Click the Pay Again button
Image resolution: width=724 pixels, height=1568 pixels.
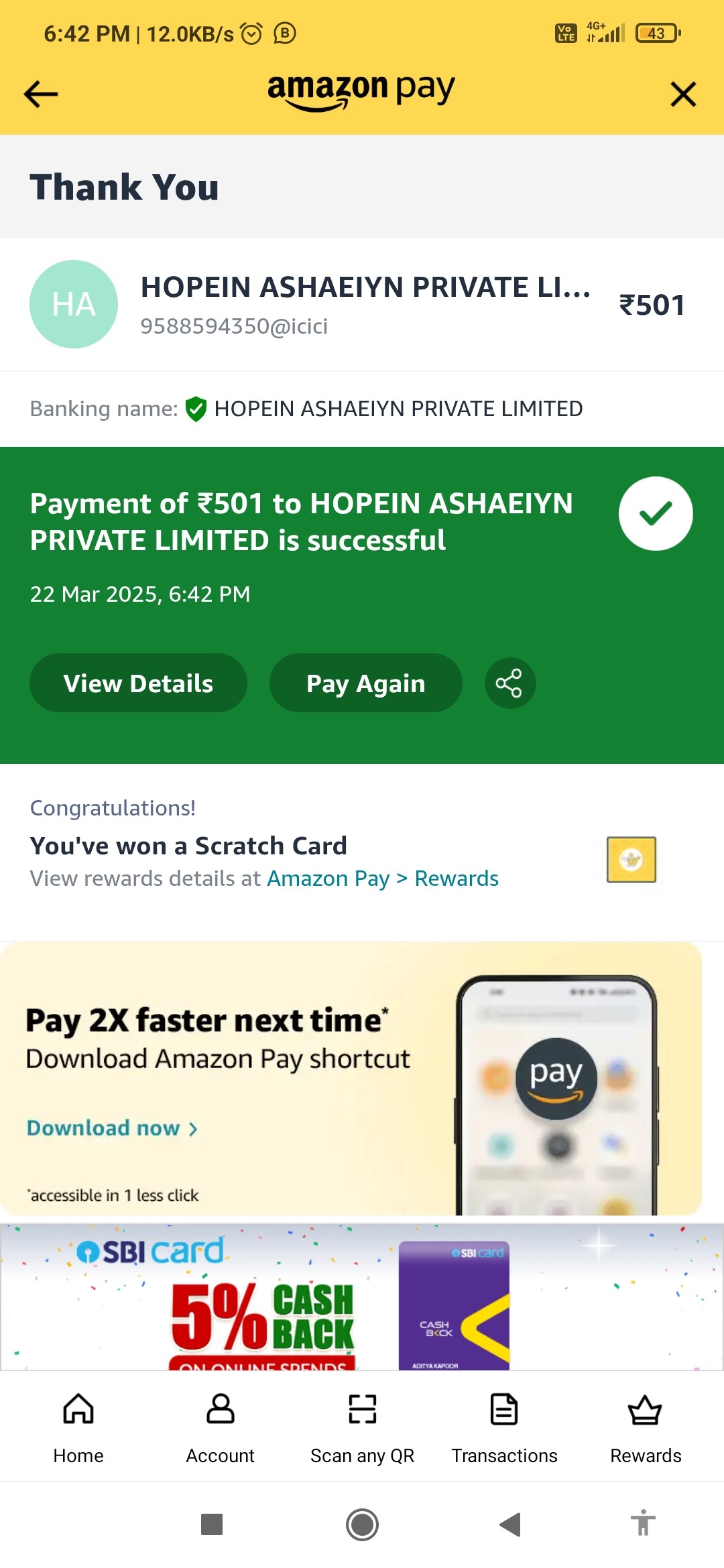pos(366,683)
